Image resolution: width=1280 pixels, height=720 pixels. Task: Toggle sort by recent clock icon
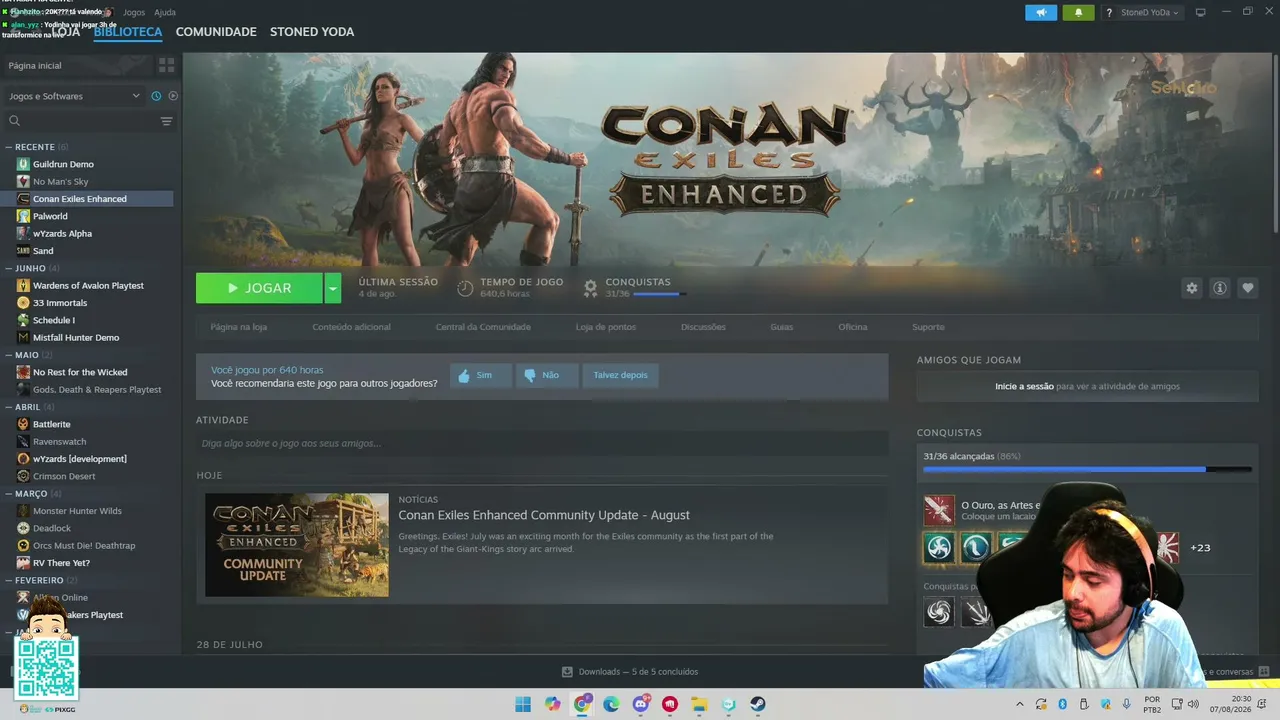click(x=156, y=96)
